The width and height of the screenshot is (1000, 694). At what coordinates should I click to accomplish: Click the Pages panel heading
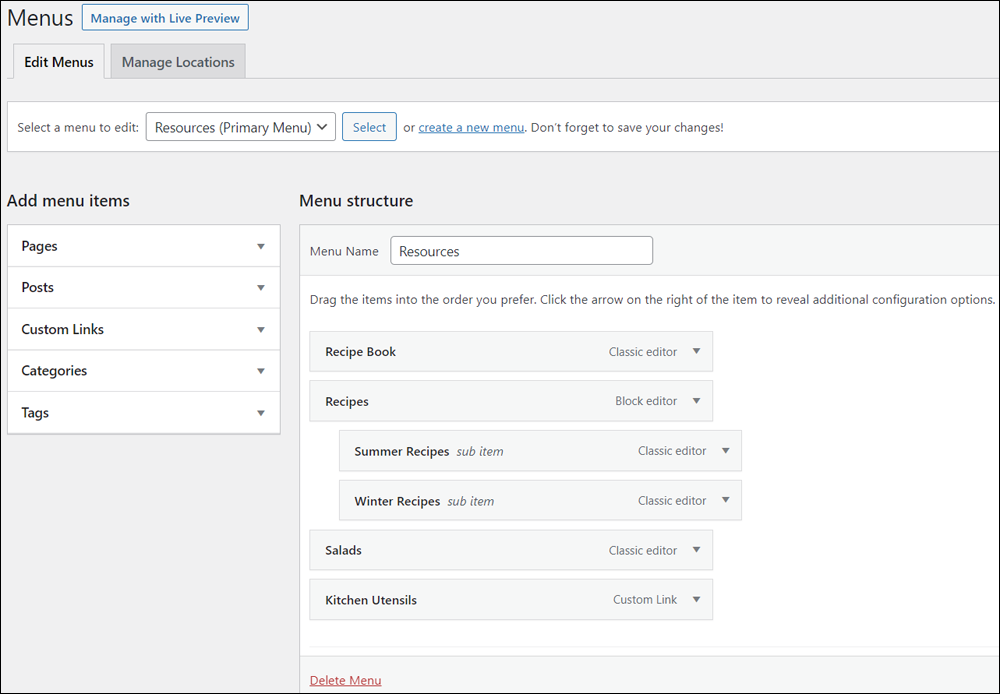click(40, 246)
